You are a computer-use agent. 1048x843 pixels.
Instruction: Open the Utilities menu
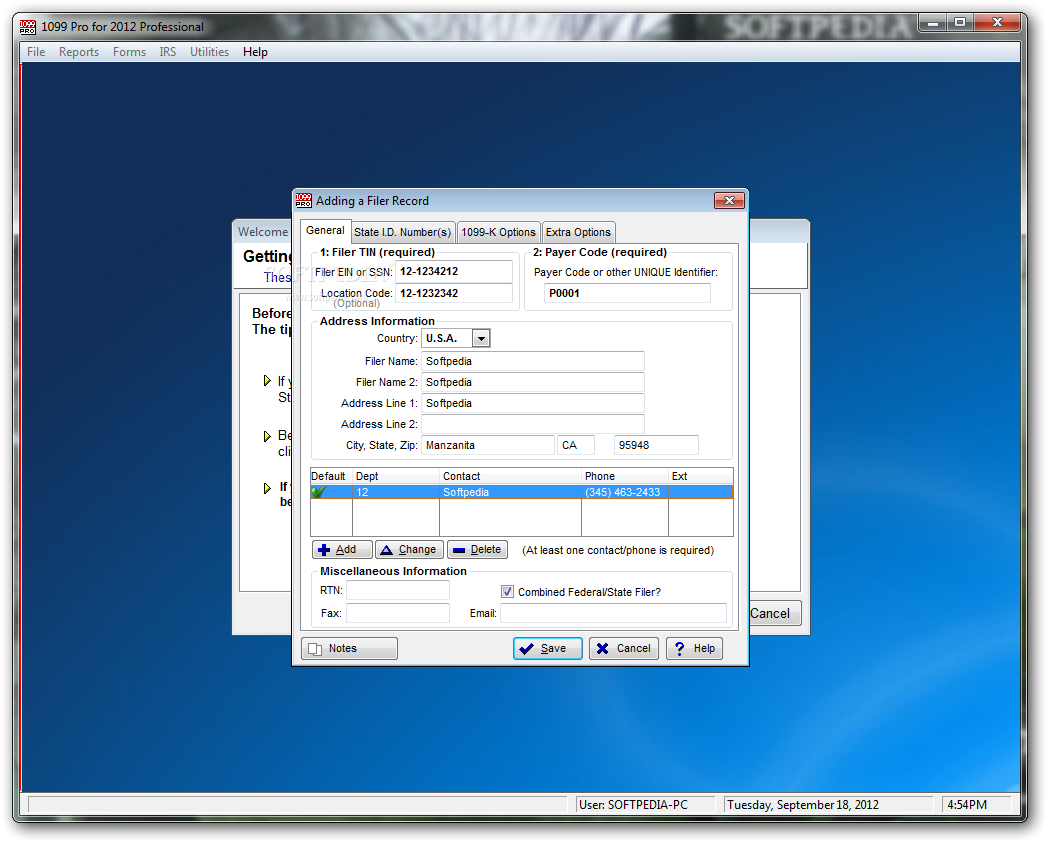pyautogui.click(x=209, y=51)
